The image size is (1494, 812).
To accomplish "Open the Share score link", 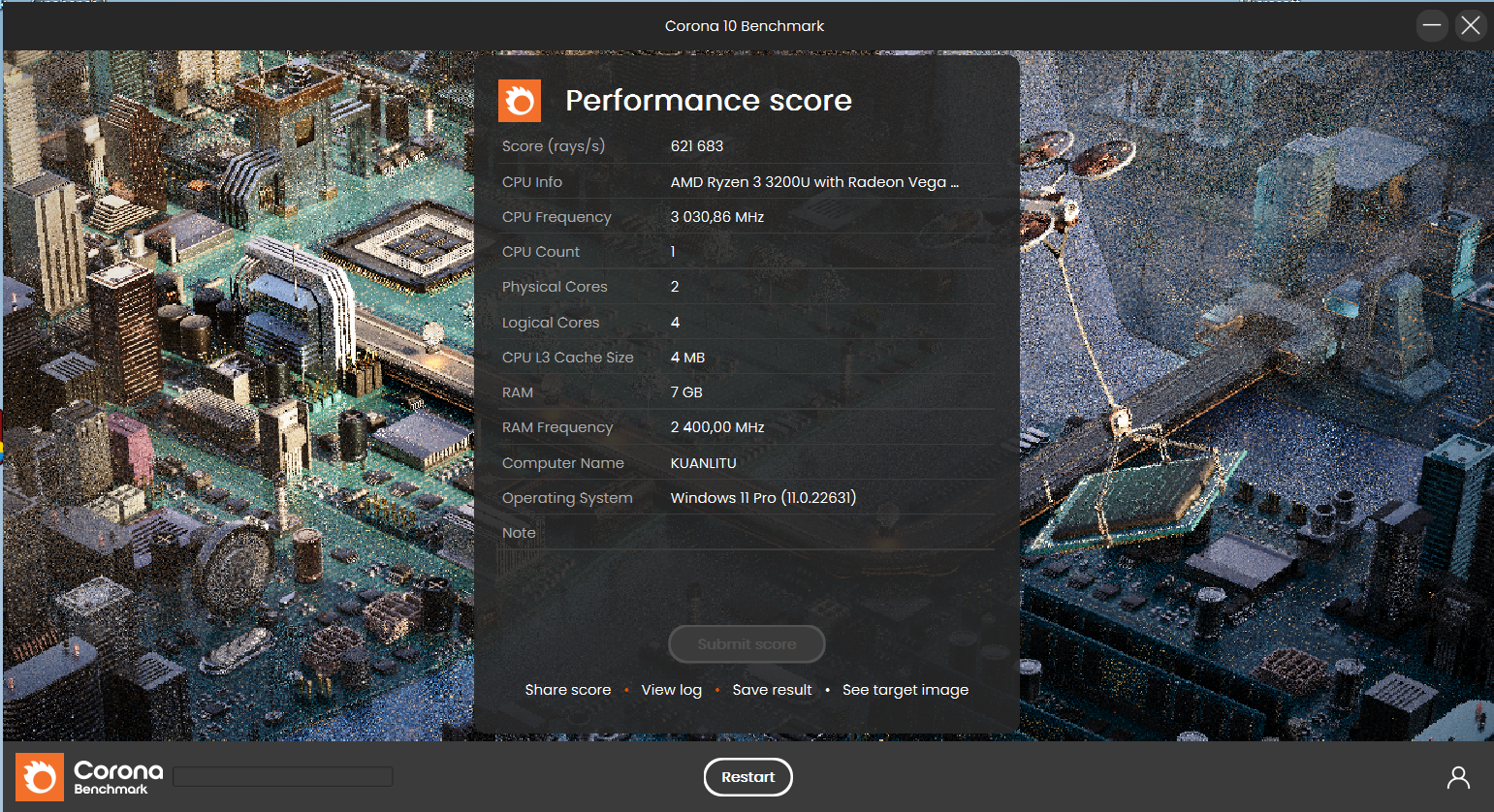I will point(568,690).
